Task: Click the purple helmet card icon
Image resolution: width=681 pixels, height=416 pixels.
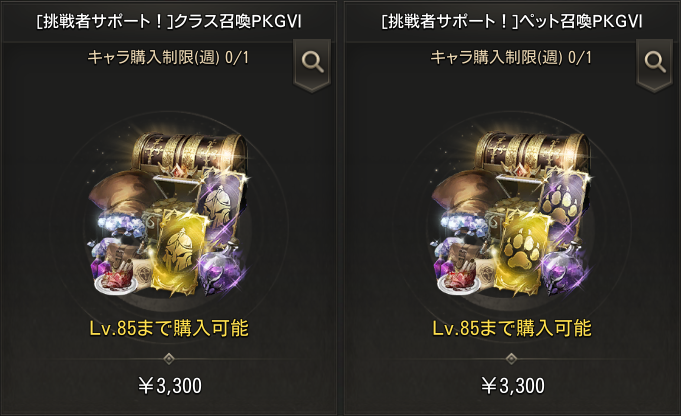Action: pos(221,205)
